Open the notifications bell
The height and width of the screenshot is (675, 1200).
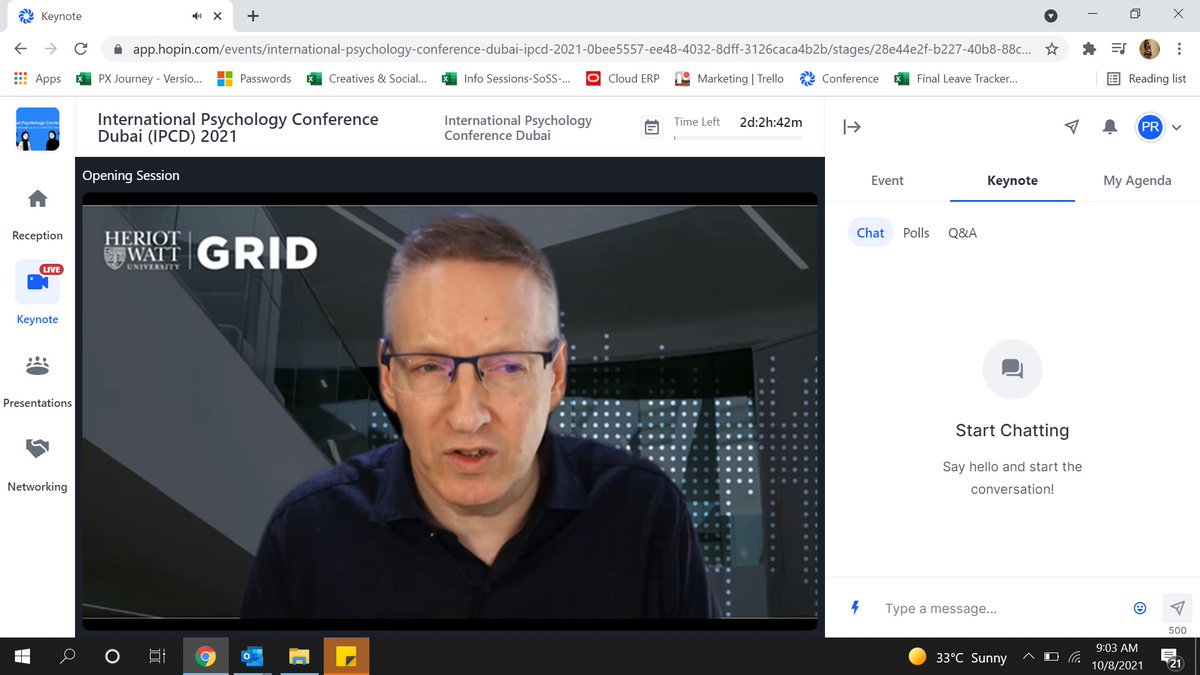point(1110,127)
